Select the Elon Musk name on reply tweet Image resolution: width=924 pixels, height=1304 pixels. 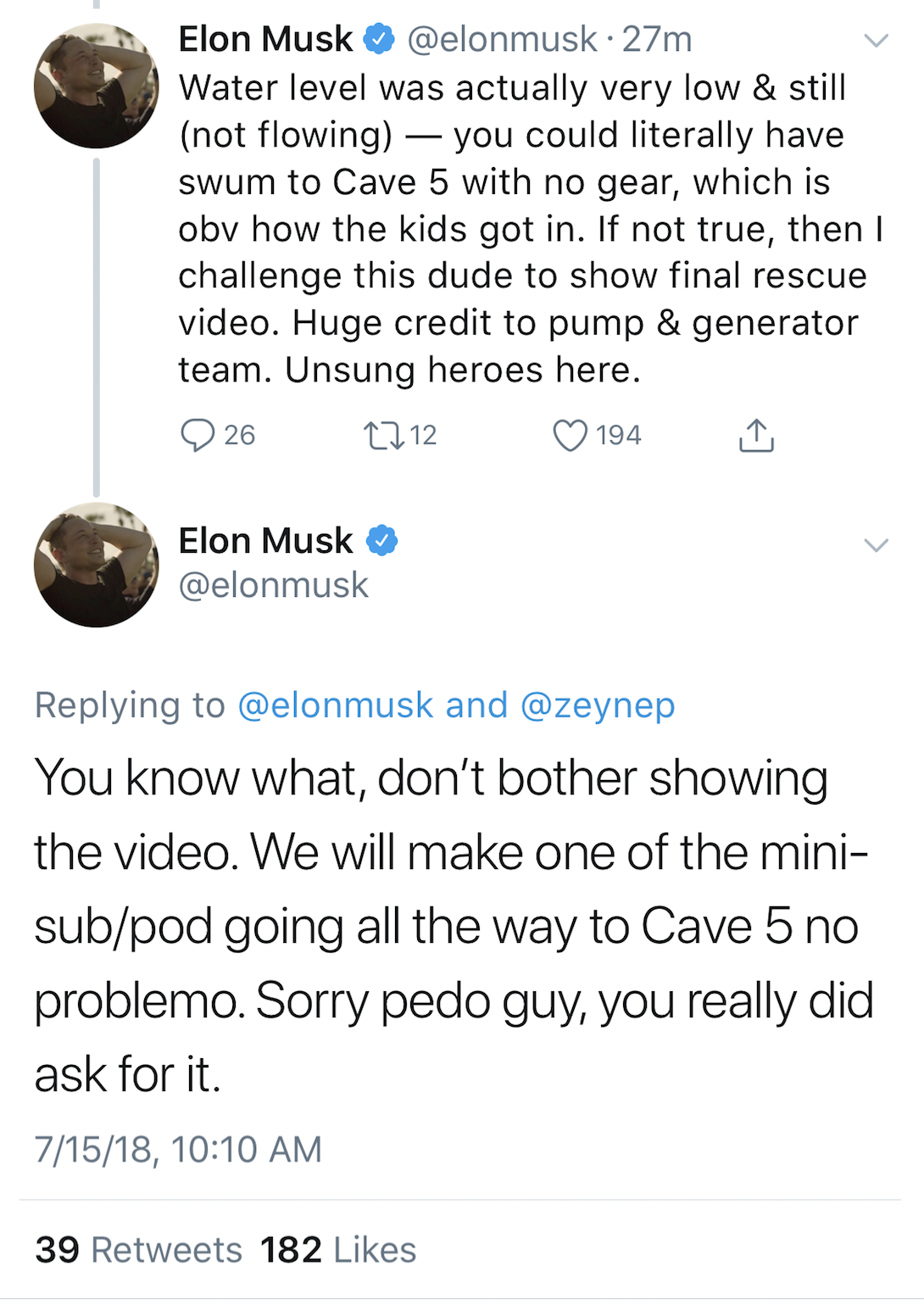[265, 541]
